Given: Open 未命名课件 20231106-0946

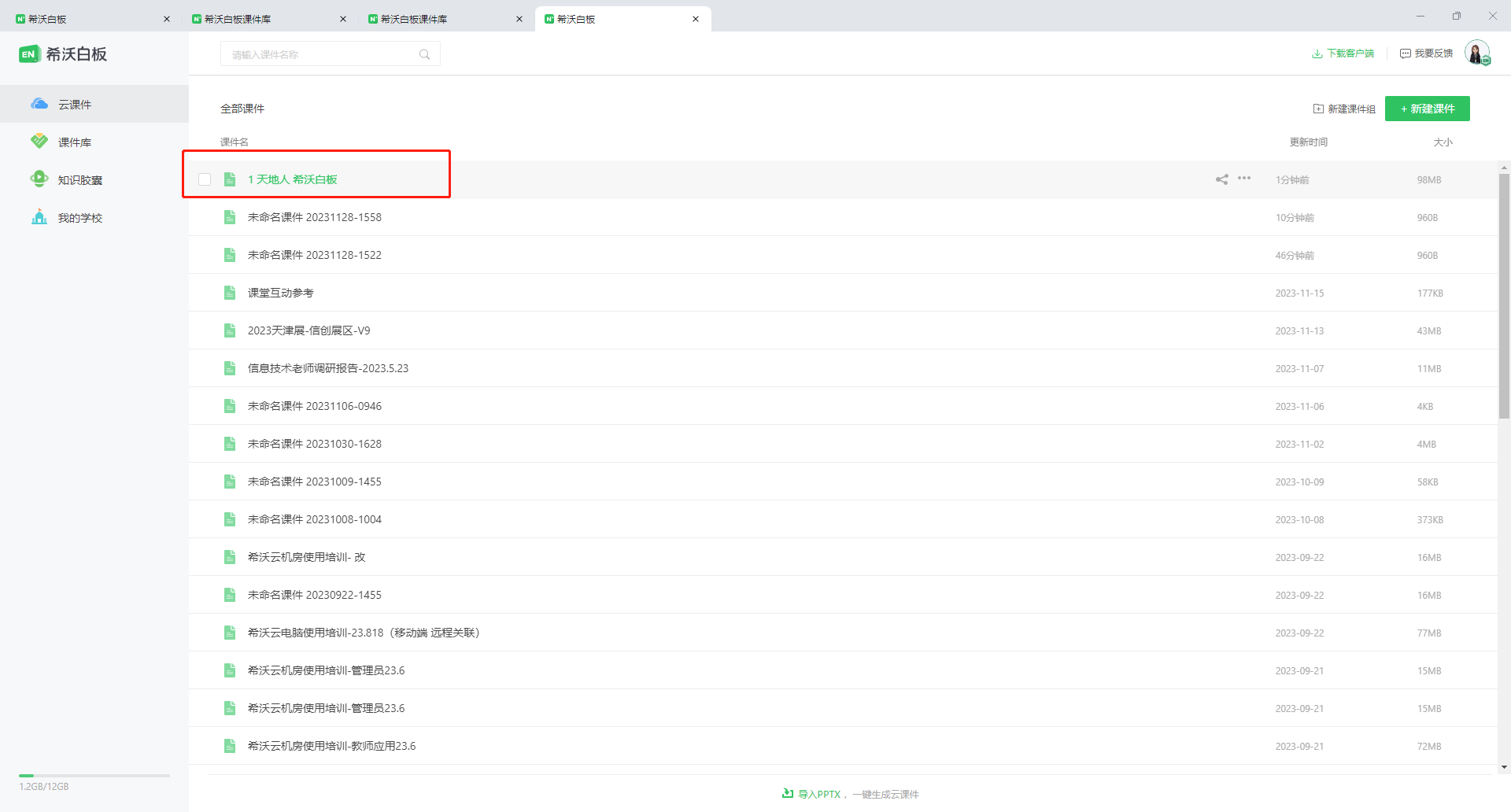Looking at the screenshot, I should pyautogui.click(x=314, y=406).
